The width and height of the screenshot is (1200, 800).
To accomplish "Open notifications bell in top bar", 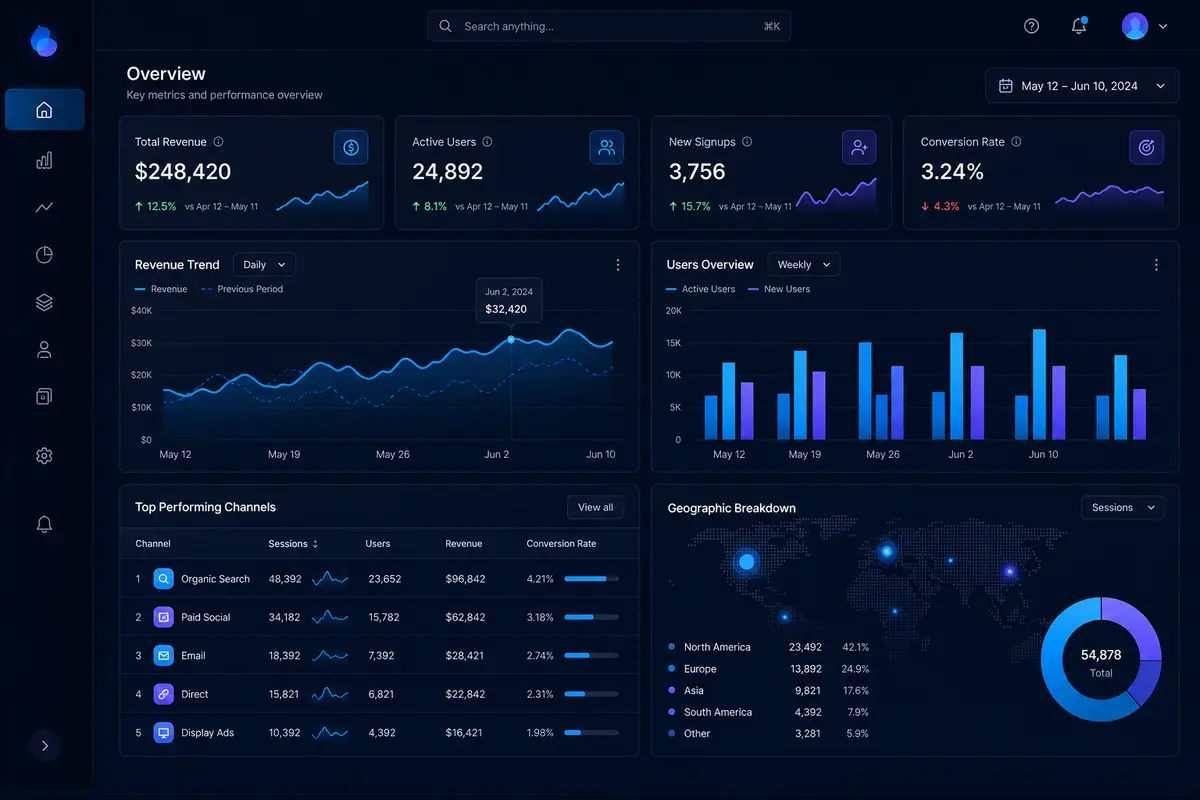I will tap(1079, 26).
